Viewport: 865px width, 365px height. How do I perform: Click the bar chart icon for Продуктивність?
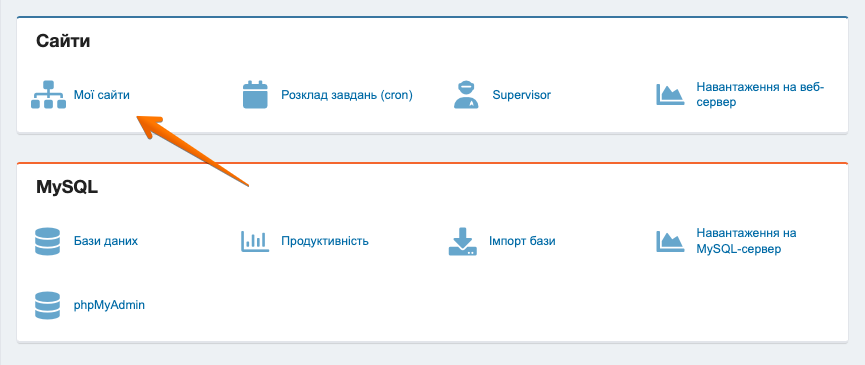[255, 241]
